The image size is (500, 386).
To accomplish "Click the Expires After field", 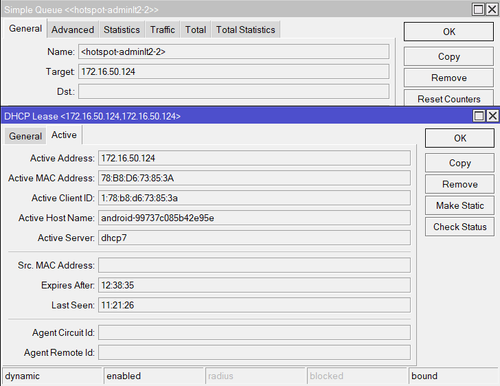I will pyautogui.click(x=254, y=285).
